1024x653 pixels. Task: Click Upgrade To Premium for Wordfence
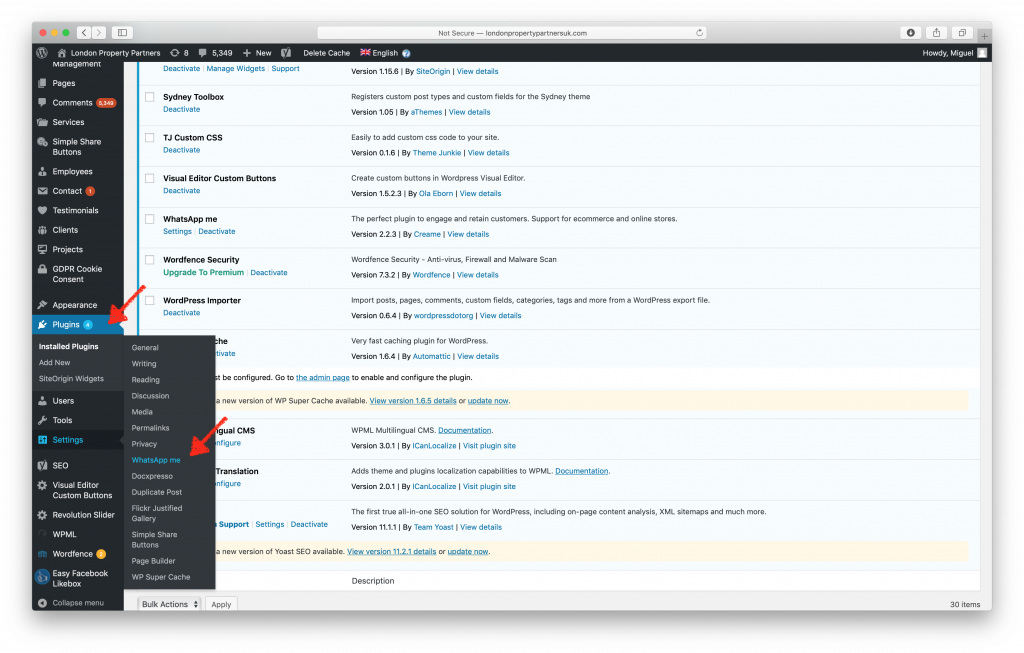pyautogui.click(x=203, y=273)
